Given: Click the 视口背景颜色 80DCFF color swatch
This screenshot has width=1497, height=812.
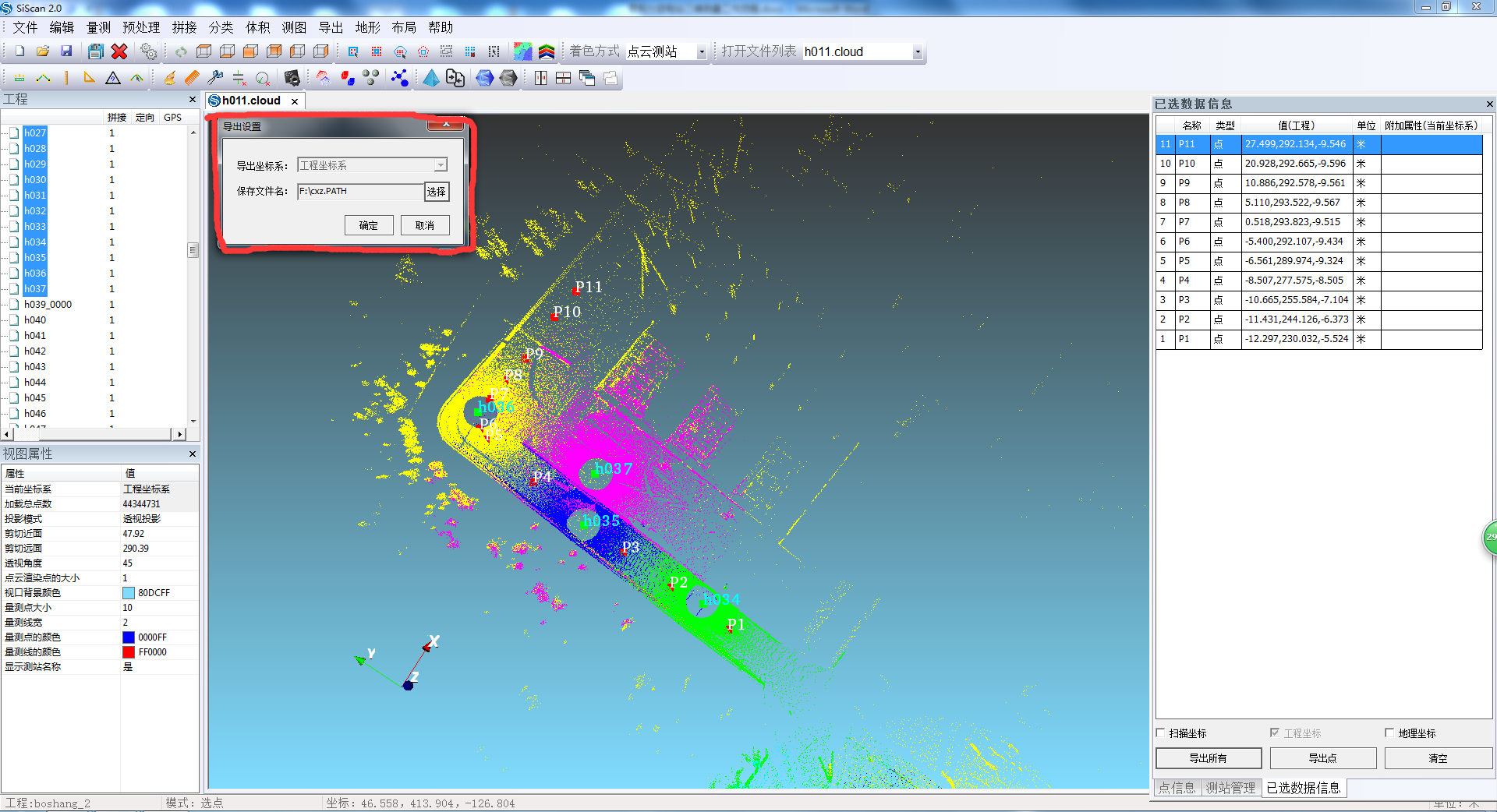Looking at the screenshot, I should [129, 593].
